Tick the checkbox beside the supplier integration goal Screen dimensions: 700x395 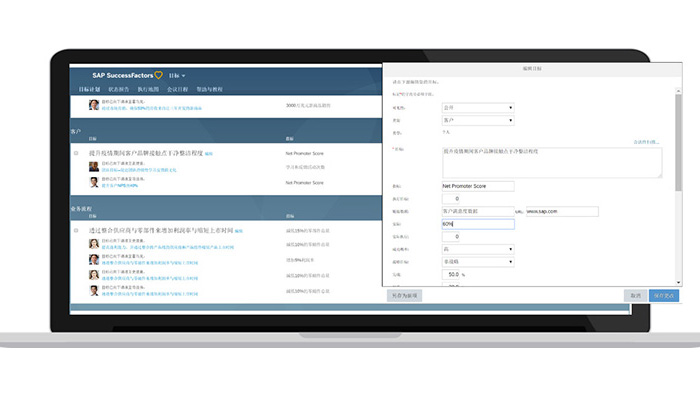76,230
